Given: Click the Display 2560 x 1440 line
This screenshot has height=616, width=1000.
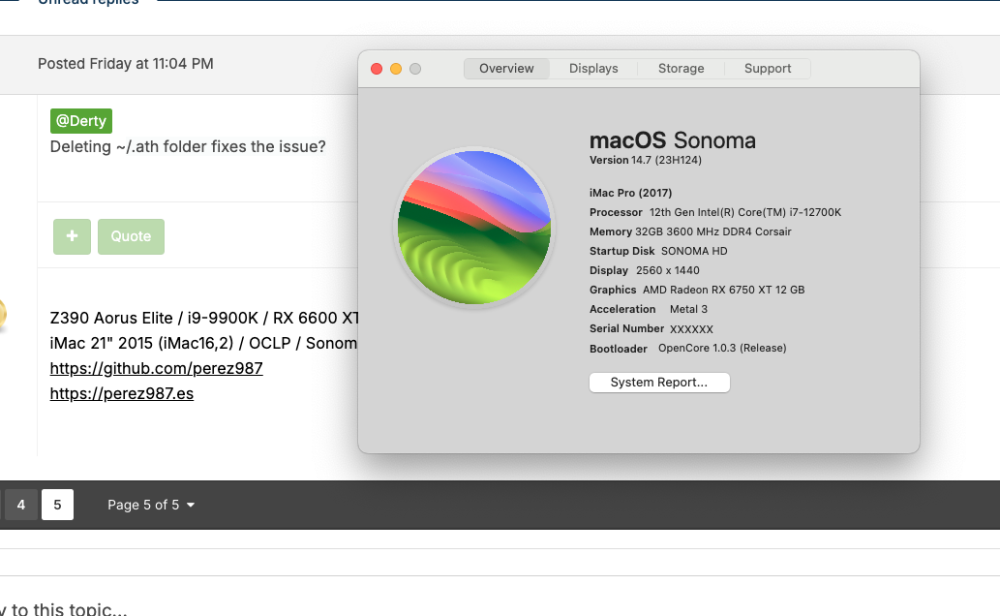Looking at the screenshot, I should coord(644,270).
